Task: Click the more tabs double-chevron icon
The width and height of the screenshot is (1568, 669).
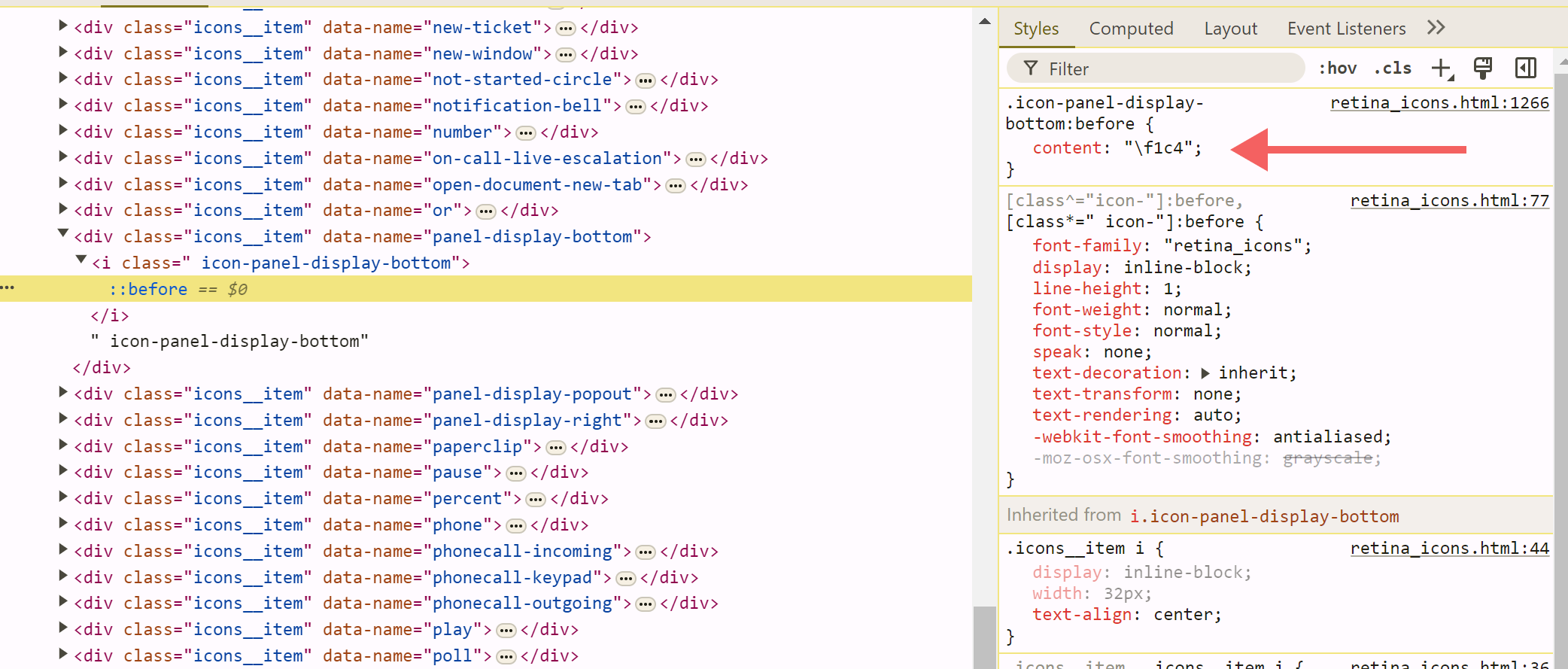Action: point(1436,28)
